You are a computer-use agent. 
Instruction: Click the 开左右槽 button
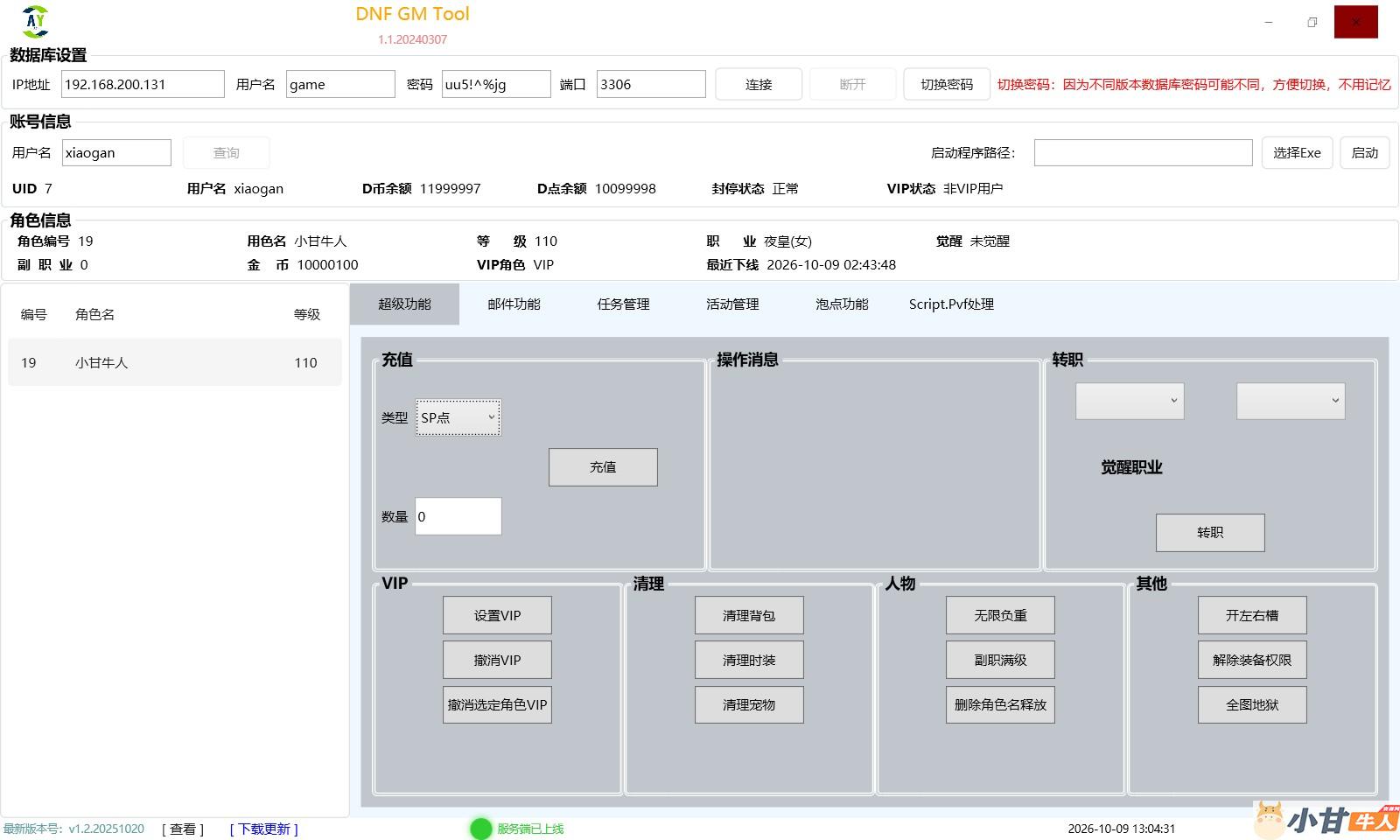(x=1252, y=615)
